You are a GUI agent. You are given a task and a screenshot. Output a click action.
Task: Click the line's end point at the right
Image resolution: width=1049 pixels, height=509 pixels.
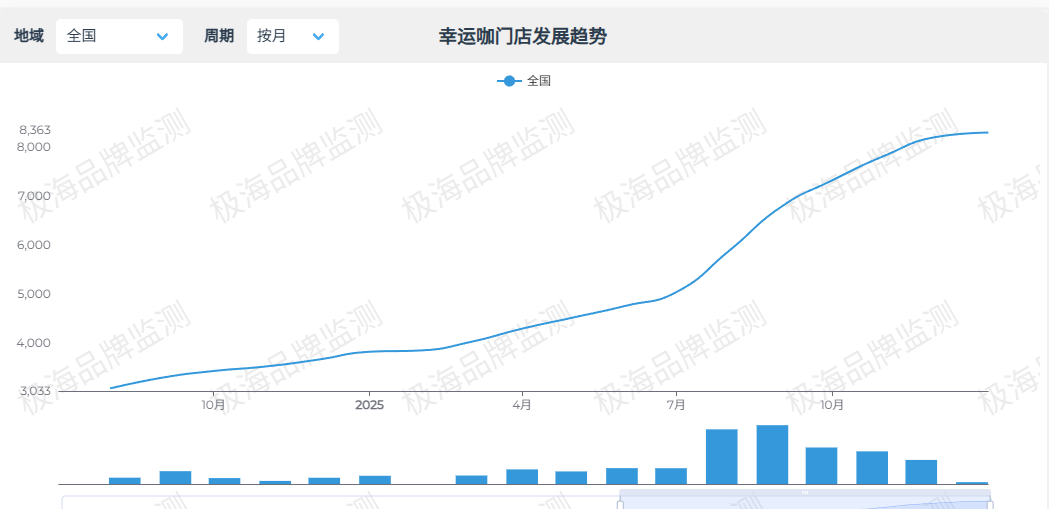pyautogui.click(x=988, y=132)
